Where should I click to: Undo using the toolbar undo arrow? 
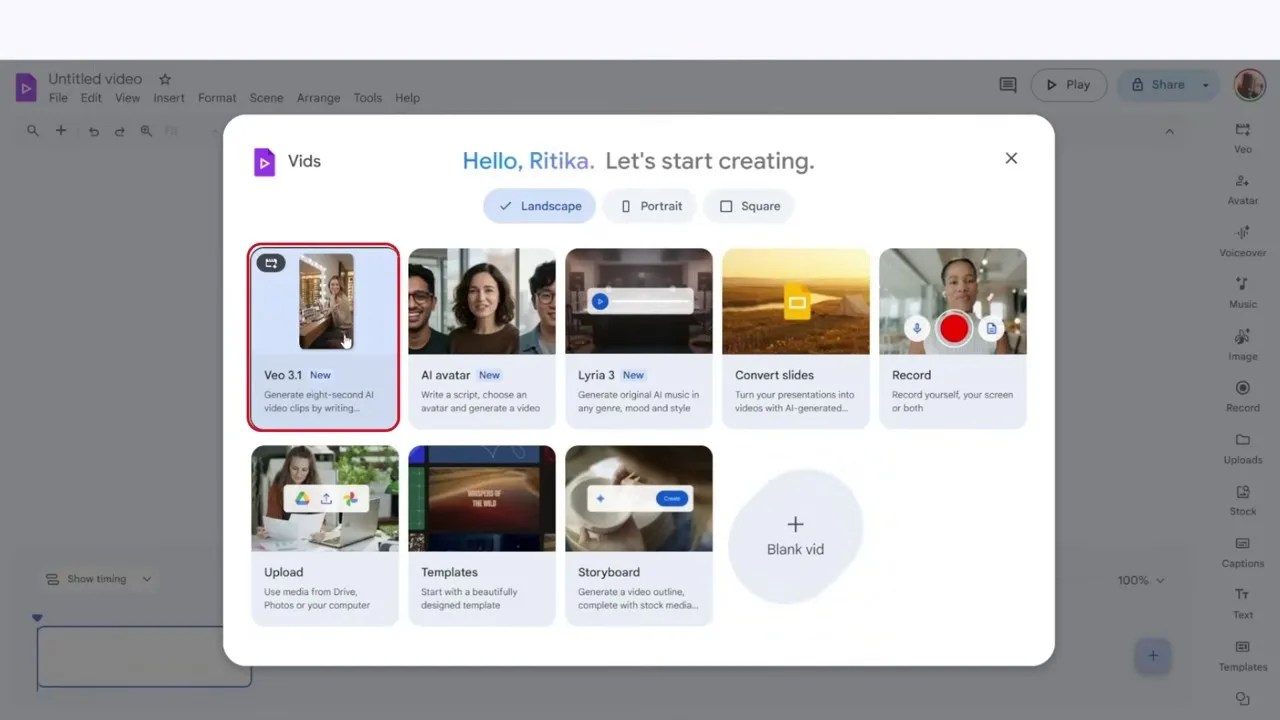click(x=93, y=131)
